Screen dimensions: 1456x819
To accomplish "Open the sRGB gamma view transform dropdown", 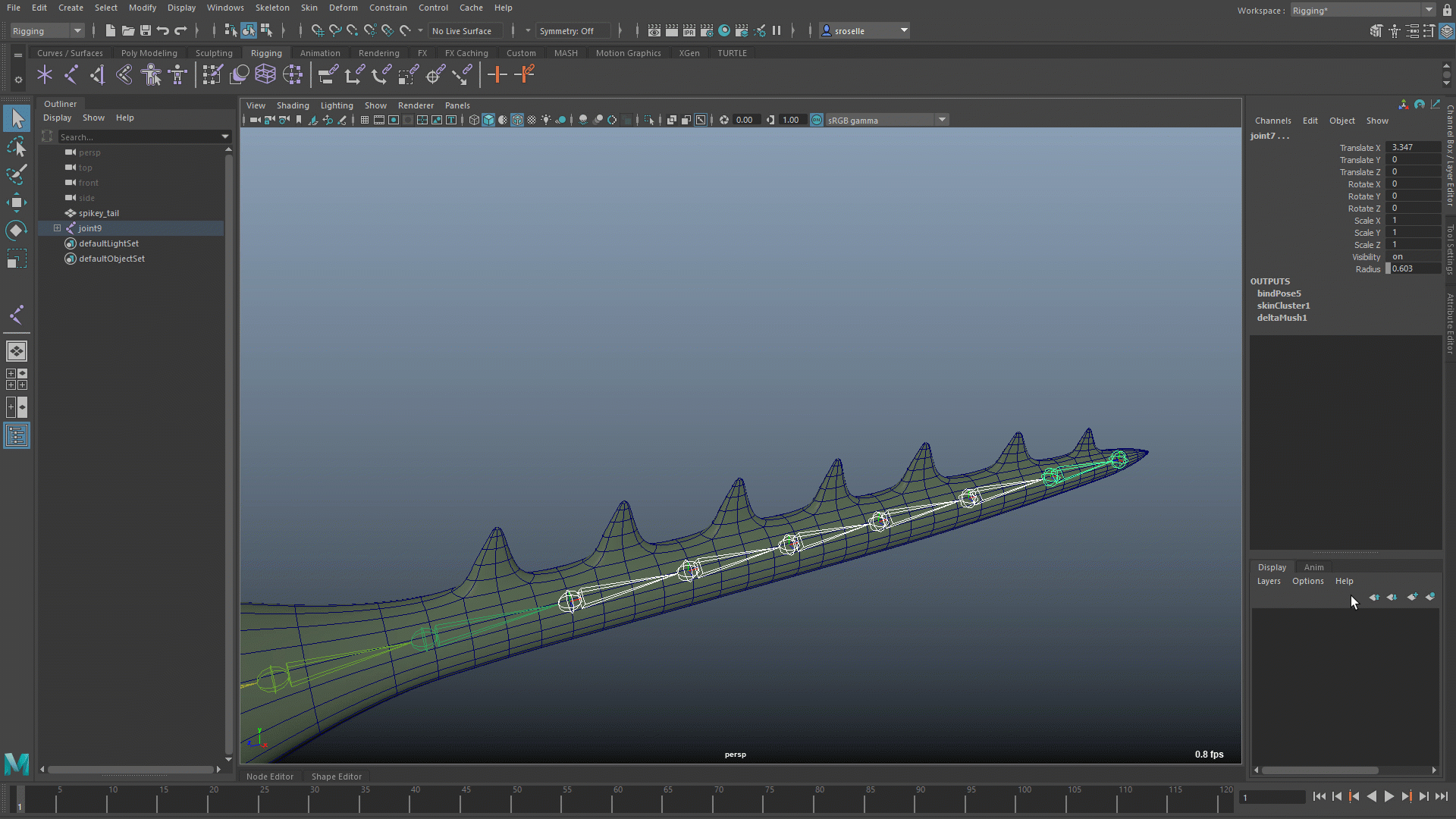I will pos(942,120).
